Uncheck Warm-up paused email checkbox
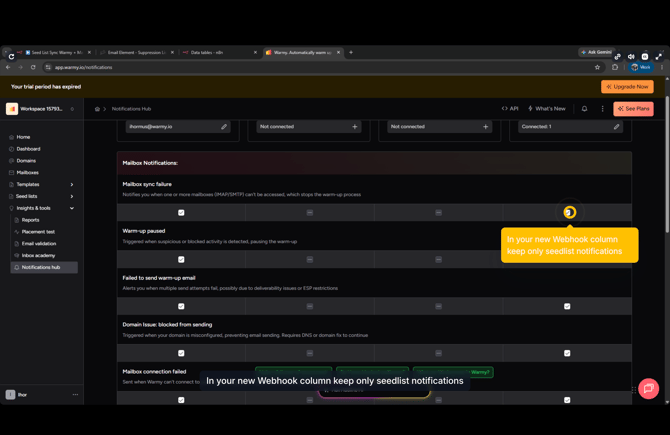Screen dimensions: 670x435 pyautogui.click(x=181, y=259)
